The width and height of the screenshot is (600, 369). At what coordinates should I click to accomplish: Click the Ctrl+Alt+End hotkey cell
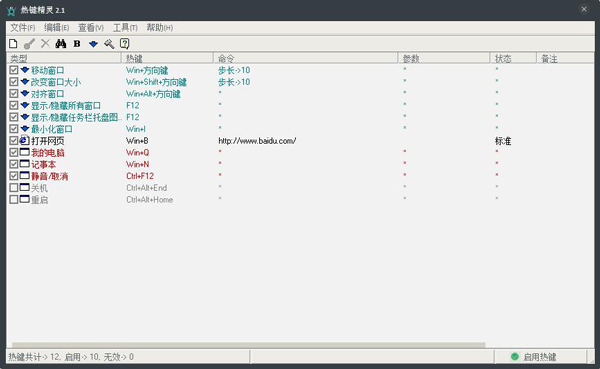click(147, 188)
